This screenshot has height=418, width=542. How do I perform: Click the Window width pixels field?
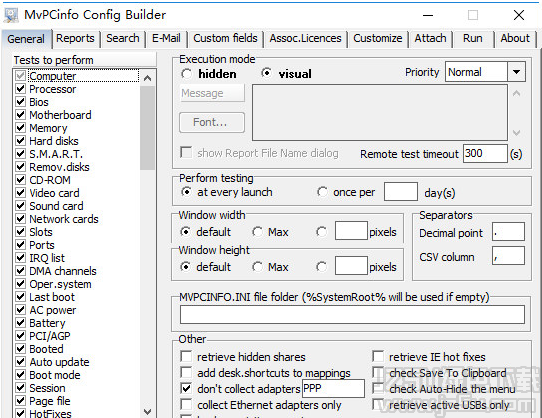tap(351, 231)
